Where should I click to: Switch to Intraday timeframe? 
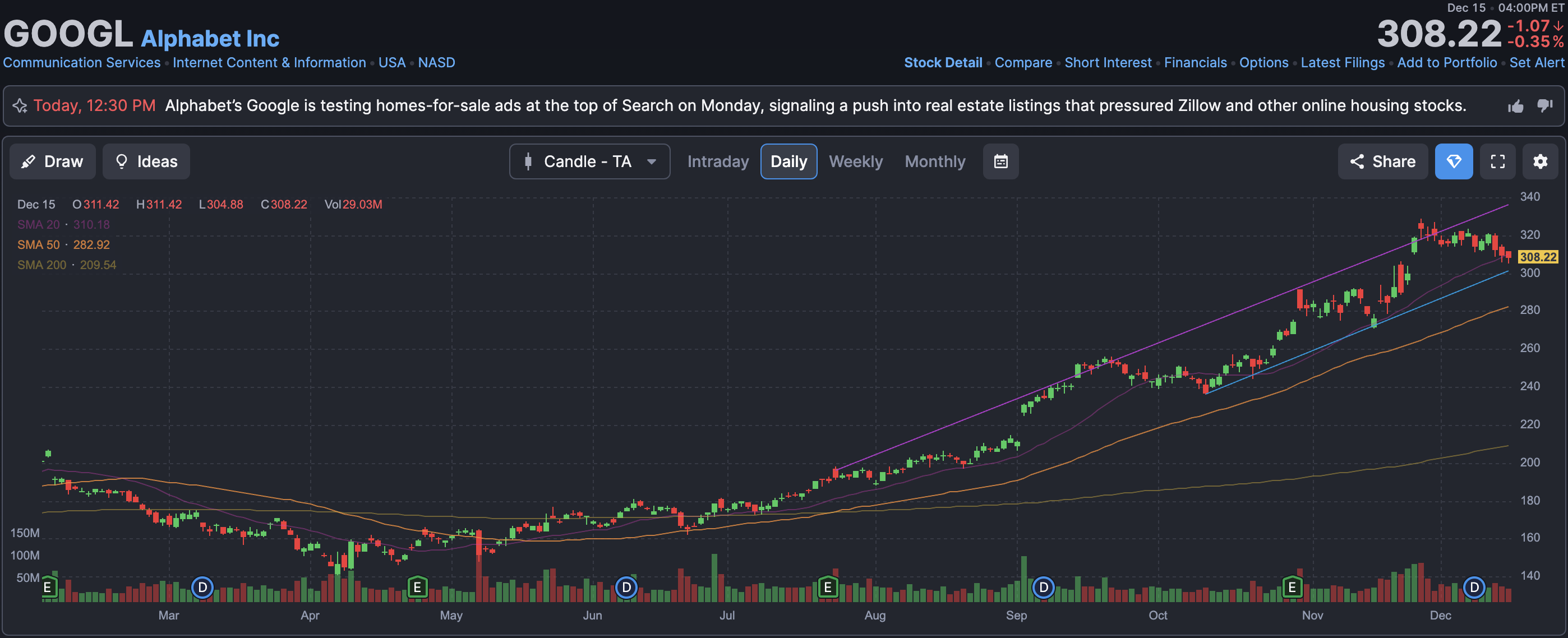718,161
